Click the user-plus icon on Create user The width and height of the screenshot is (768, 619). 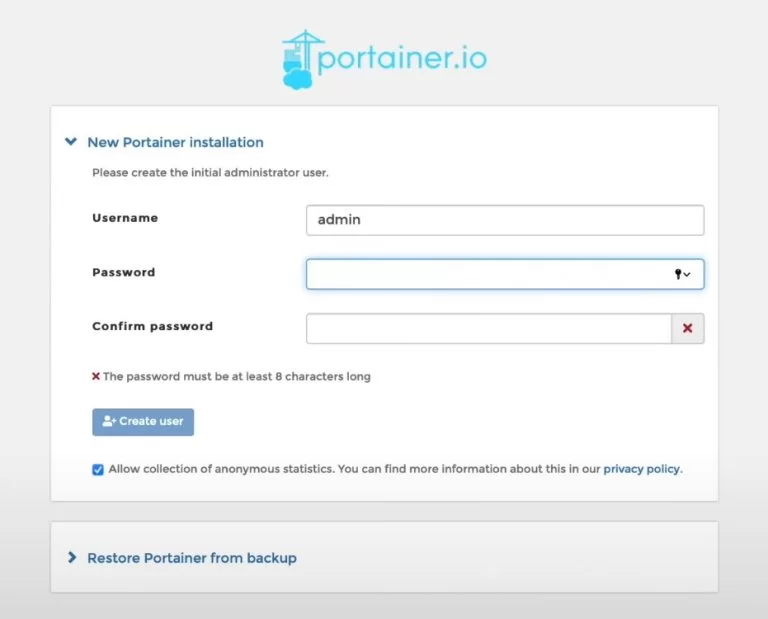point(109,422)
